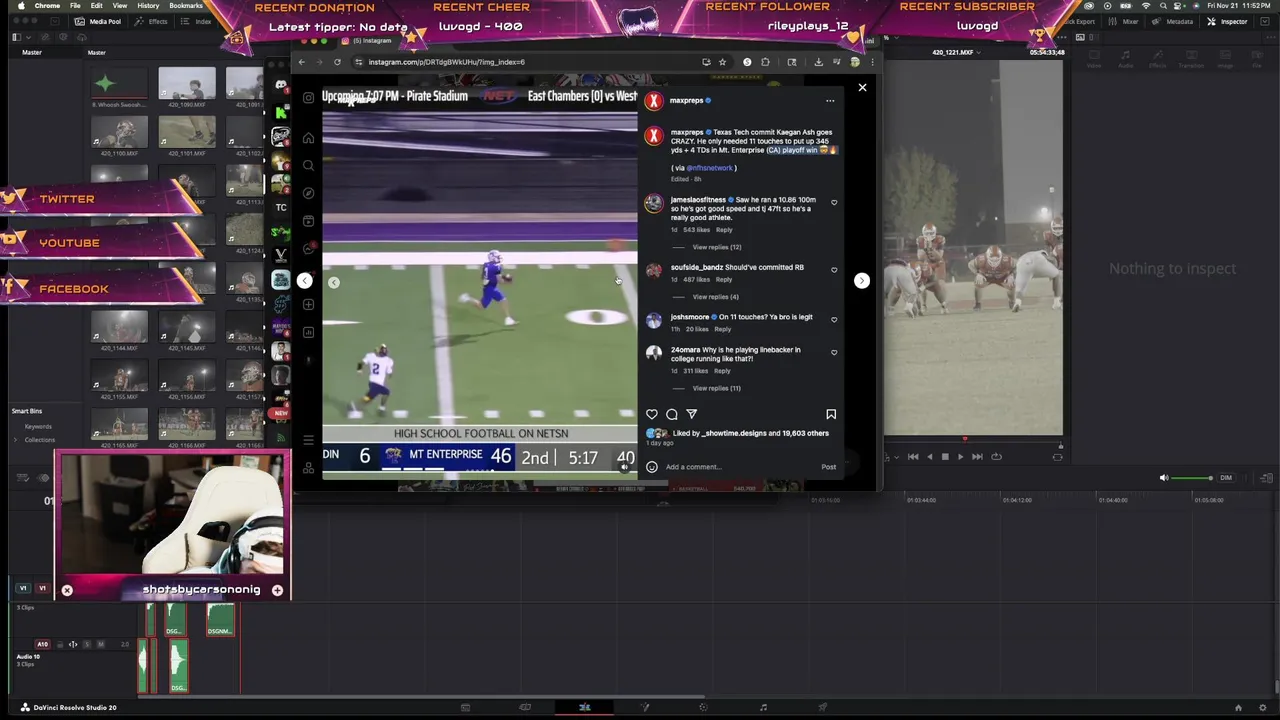
Task: Like 24omara comment
Action: coord(835,352)
